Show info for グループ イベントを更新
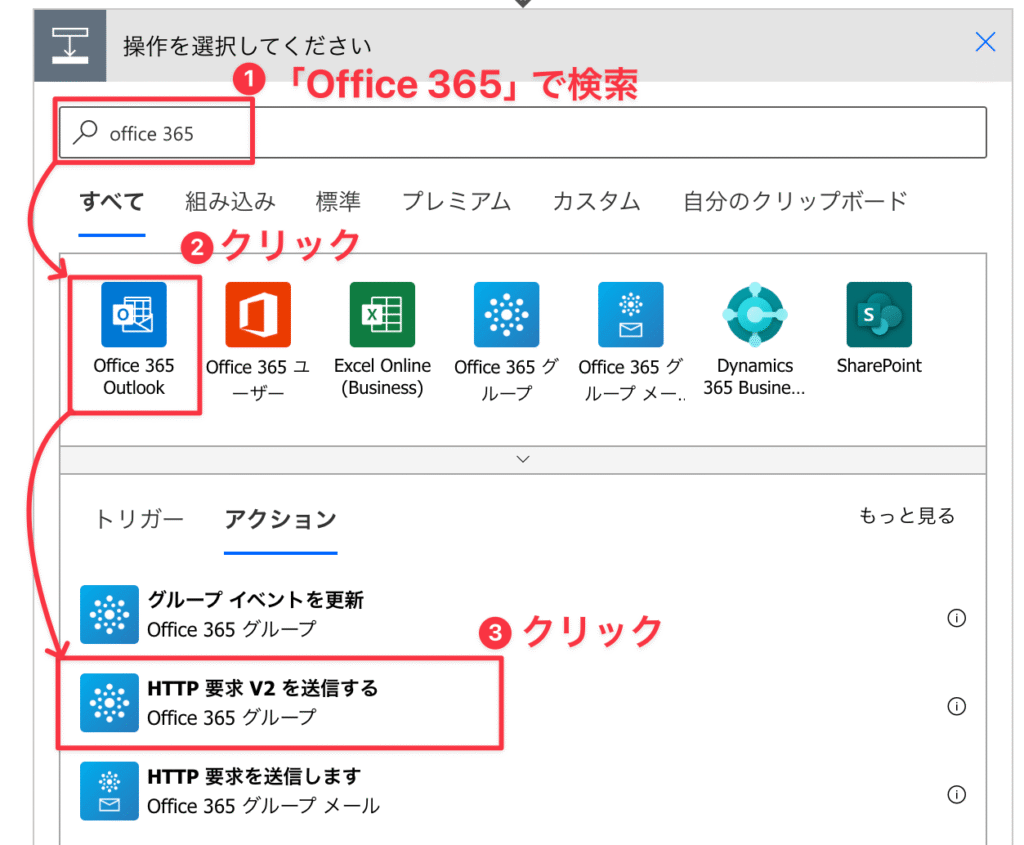1024x845 pixels. coord(956,618)
